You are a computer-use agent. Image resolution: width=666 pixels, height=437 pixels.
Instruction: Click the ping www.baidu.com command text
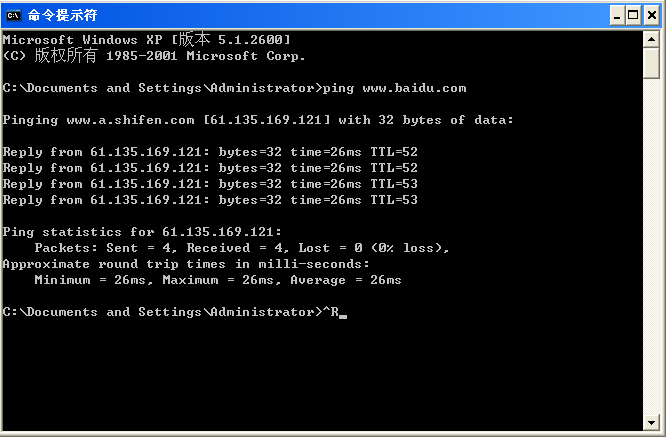point(394,88)
